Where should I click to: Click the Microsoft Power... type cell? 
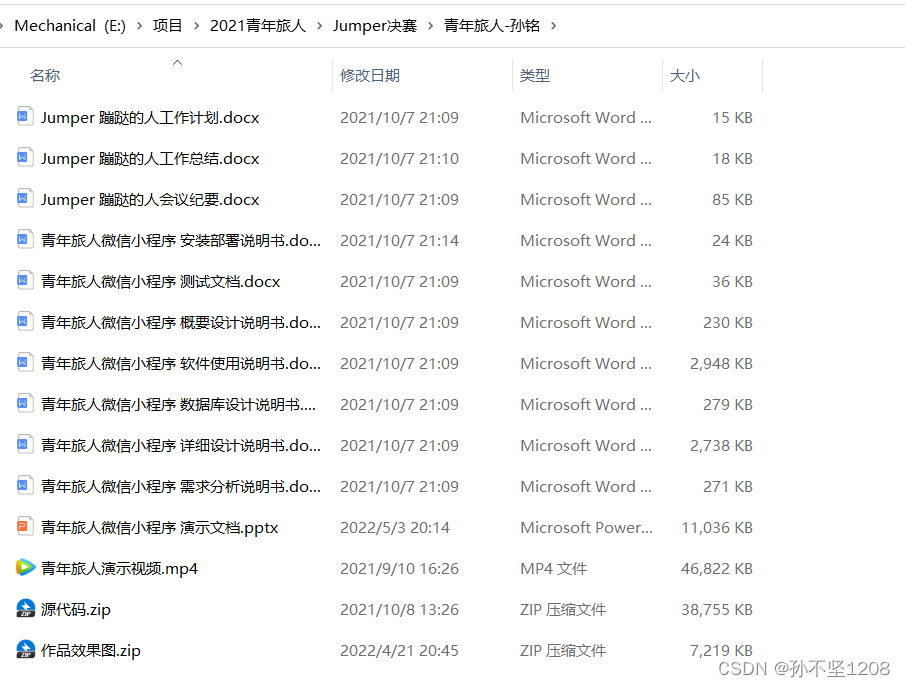[x=586, y=528]
